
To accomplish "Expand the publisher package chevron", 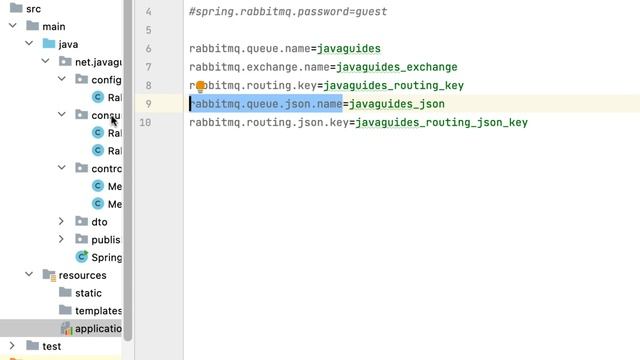I will [x=61, y=239].
